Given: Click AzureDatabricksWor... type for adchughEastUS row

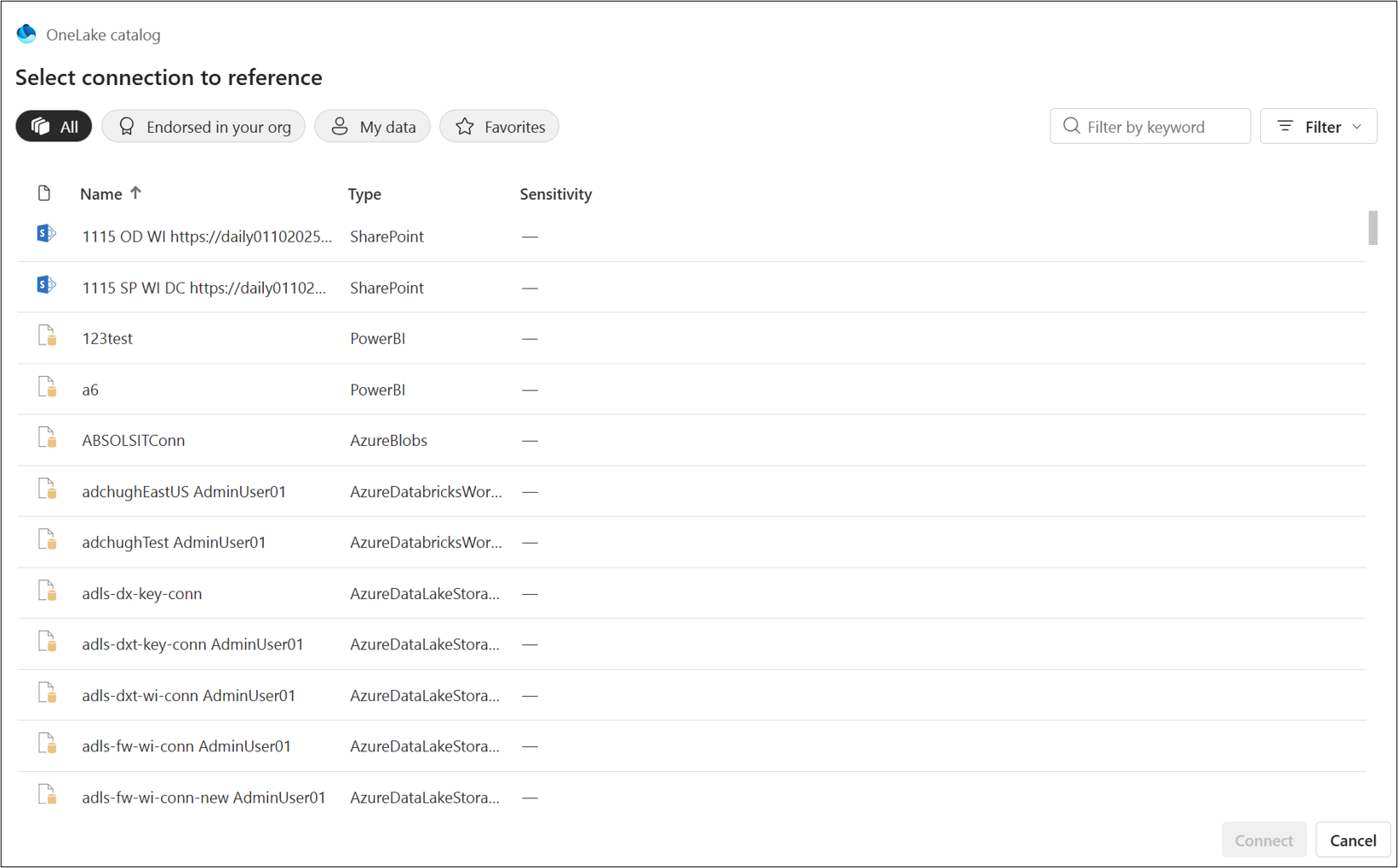Looking at the screenshot, I should tap(426, 492).
